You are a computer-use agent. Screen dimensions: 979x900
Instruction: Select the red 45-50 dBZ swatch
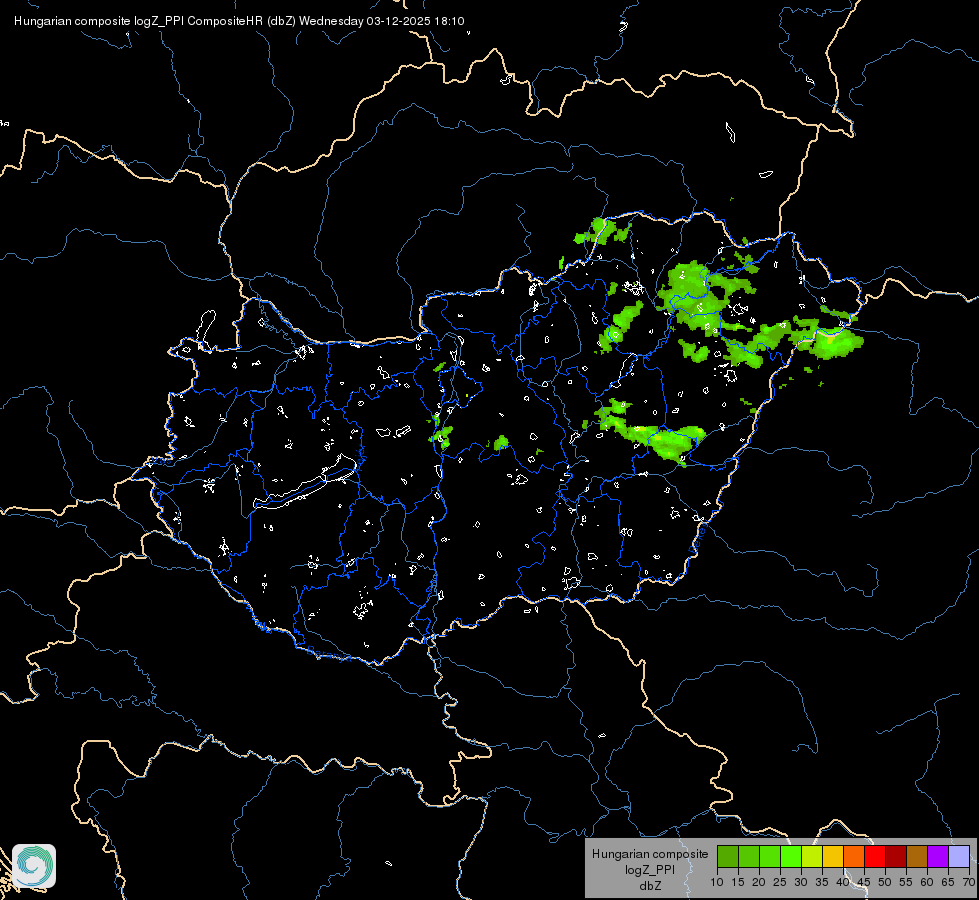[x=875, y=857]
